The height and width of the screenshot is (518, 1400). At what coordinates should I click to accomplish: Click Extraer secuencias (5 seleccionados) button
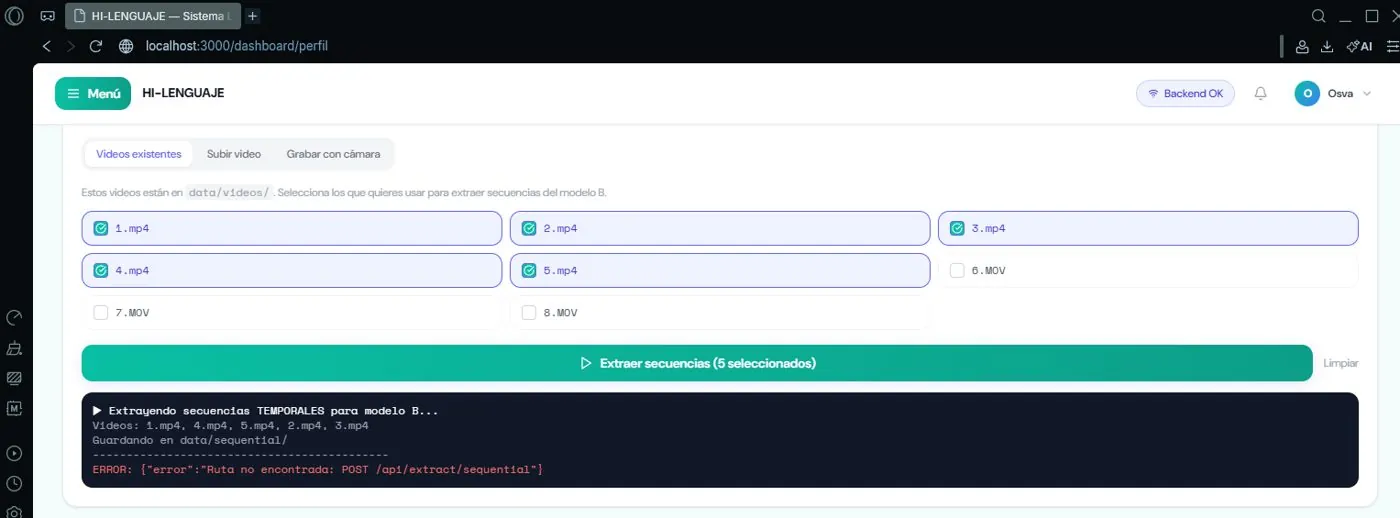tap(697, 363)
